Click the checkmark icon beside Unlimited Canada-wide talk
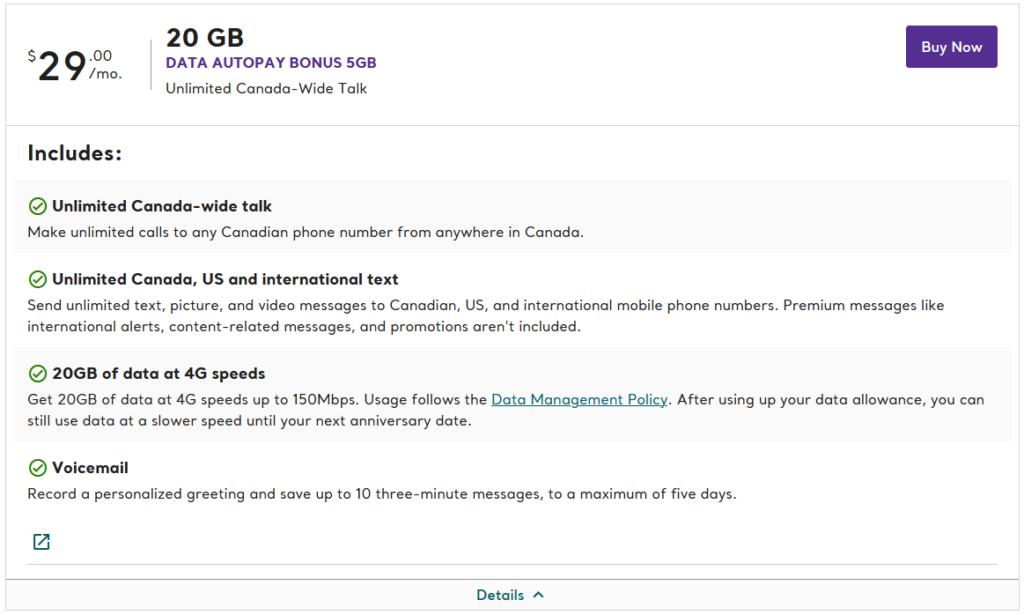This screenshot has width=1024, height=615. point(38,206)
